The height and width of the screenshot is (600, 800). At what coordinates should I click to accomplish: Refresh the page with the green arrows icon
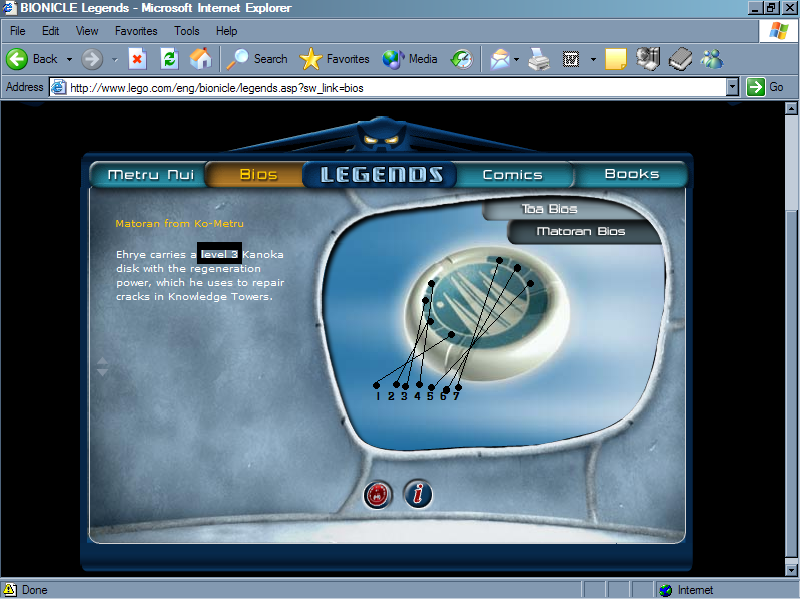(x=169, y=59)
